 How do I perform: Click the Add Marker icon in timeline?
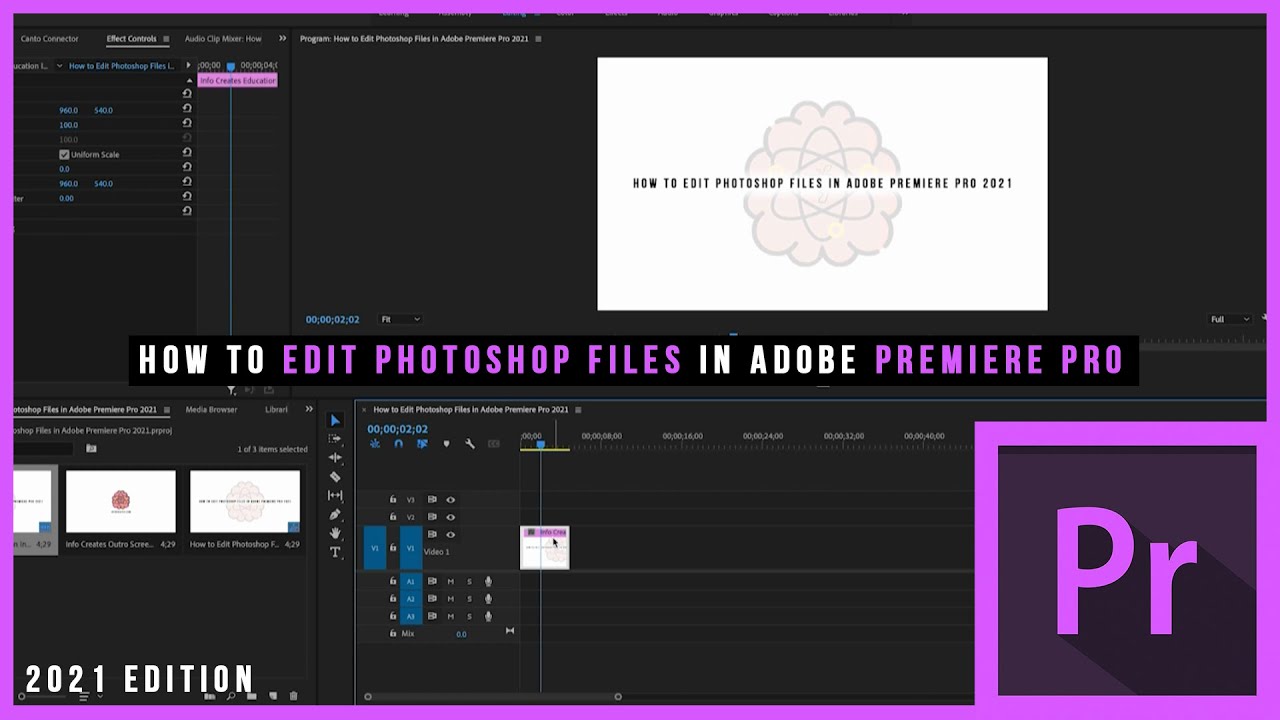446,444
